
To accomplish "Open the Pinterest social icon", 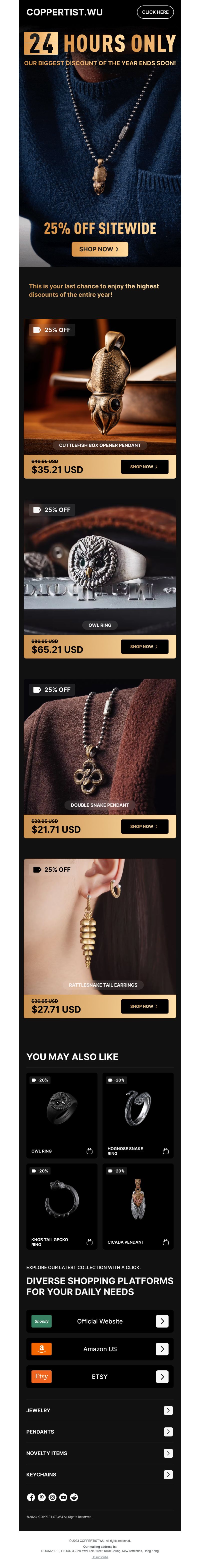I will point(41,1497).
